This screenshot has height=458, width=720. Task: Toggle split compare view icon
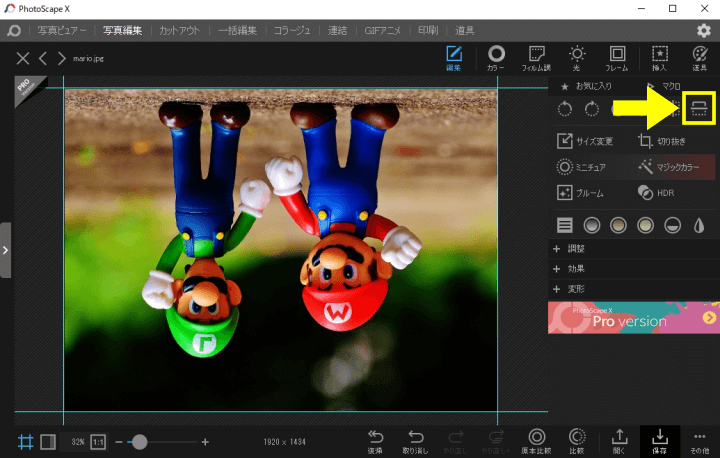[48, 442]
